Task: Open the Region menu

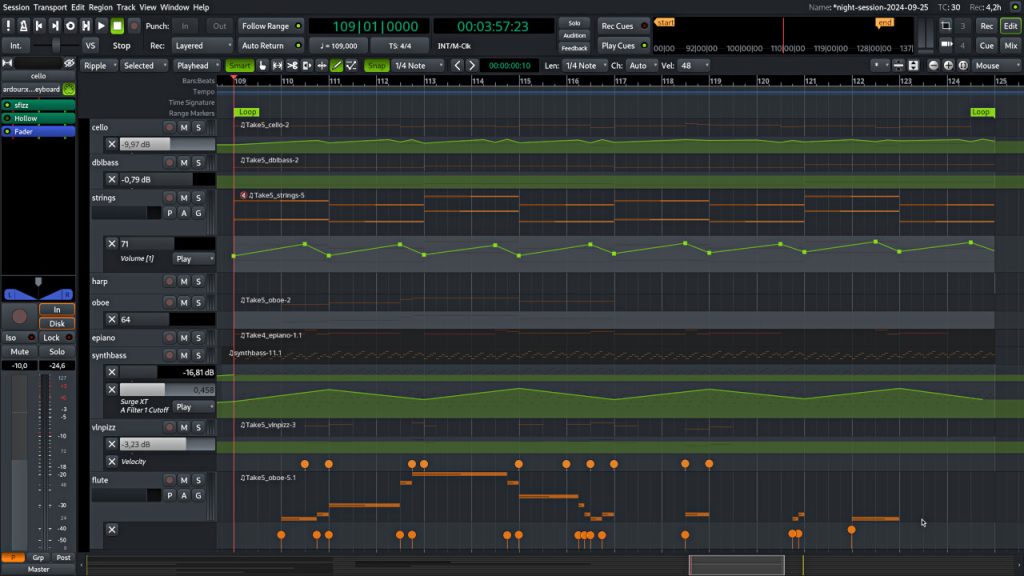Action: tap(101, 7)
